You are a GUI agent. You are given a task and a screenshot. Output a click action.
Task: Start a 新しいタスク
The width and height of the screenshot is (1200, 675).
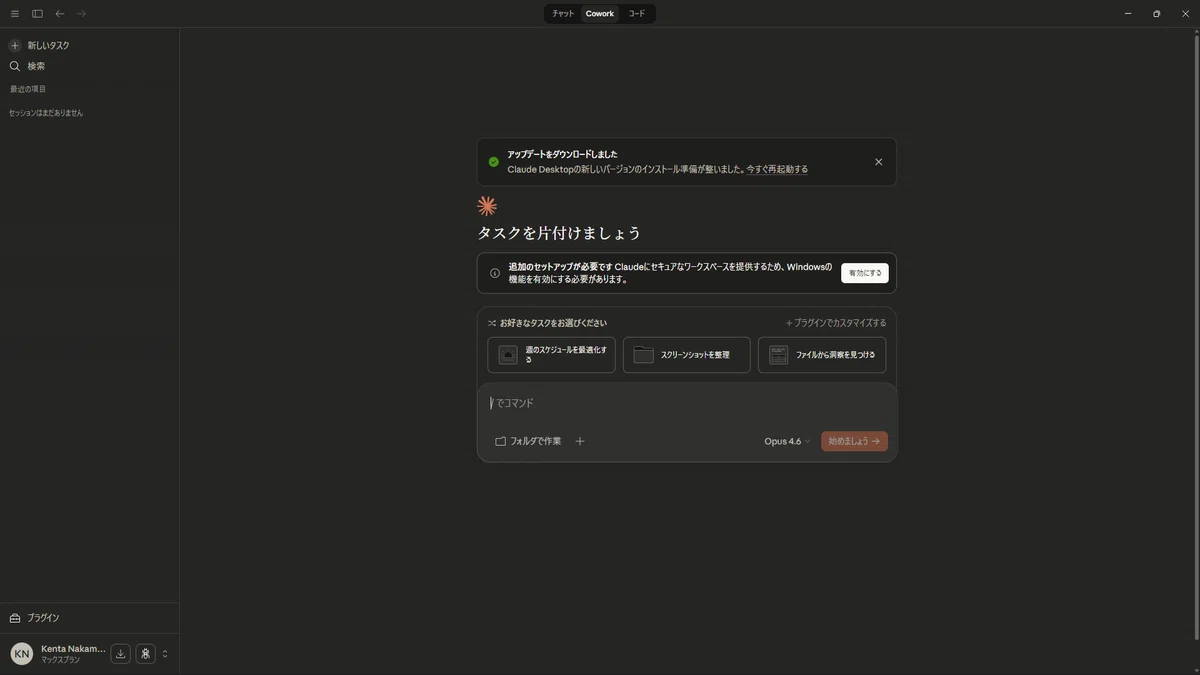40,46
